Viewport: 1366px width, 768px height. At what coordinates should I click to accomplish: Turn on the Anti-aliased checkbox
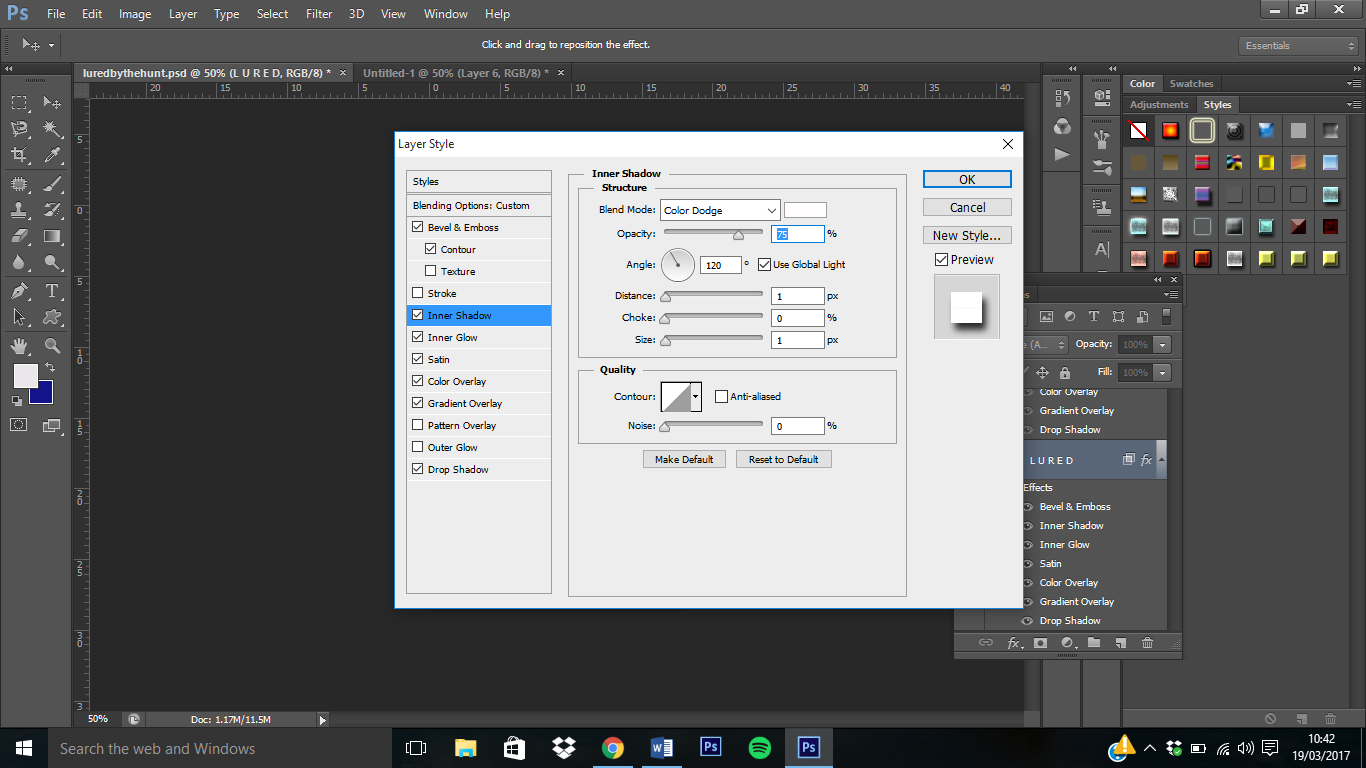tap(721, 397)
